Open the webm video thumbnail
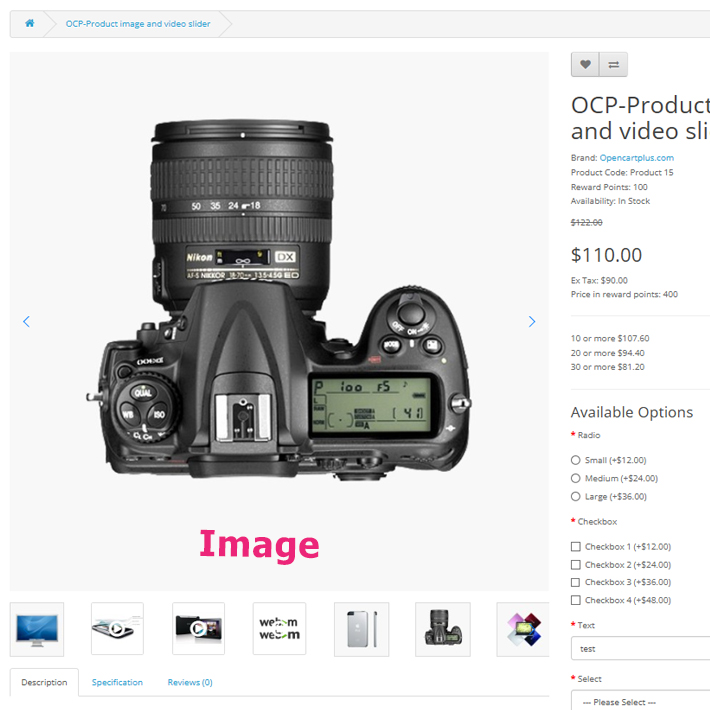 279,628
